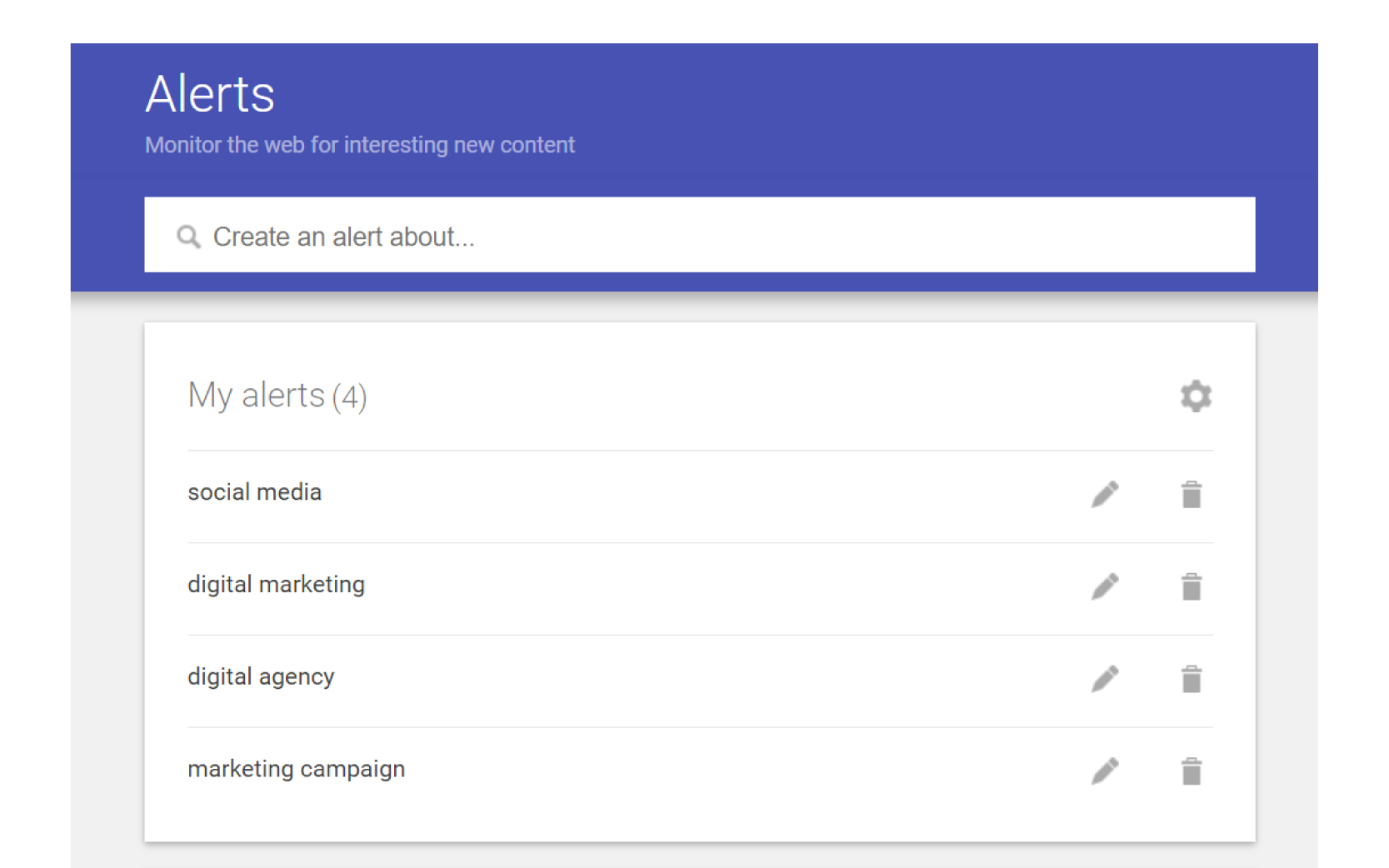The height and width of the screenshot is (868, 1389).
Task: Click the 'My alerts (4)' heading
Action: [277, 397]
